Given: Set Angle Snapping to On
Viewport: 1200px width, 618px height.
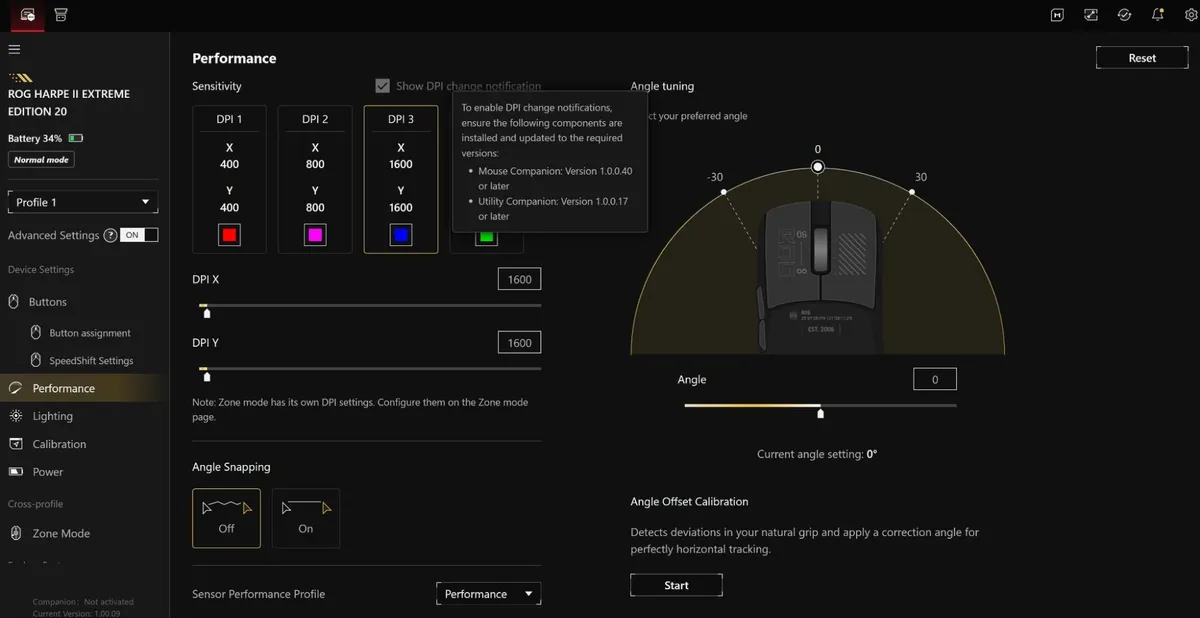Looking at the screenshot, I should click(306, 518).
